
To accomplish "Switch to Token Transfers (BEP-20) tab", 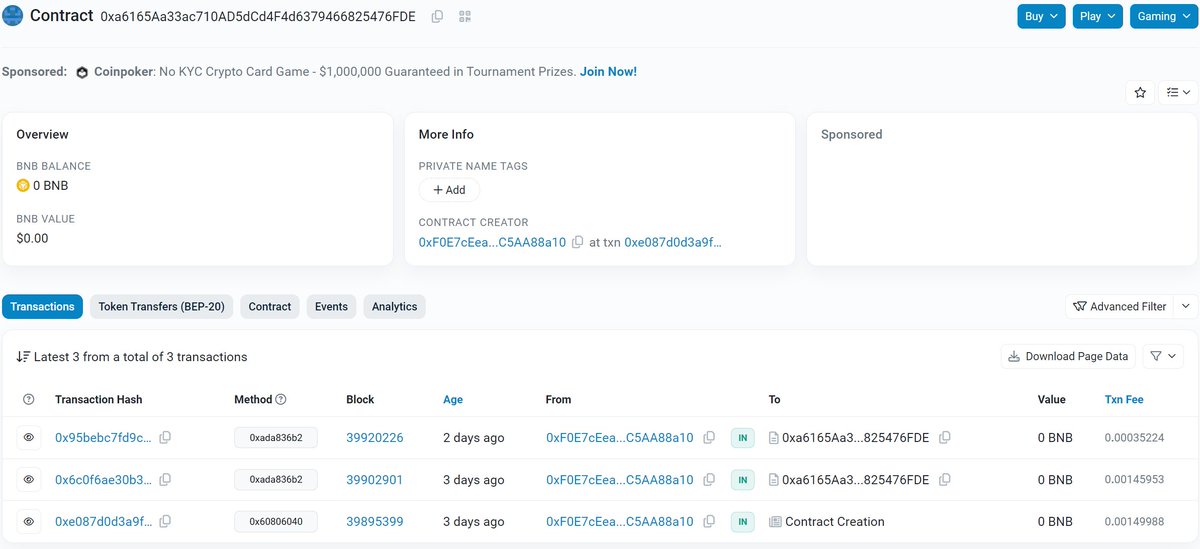I will pos(161,306).
